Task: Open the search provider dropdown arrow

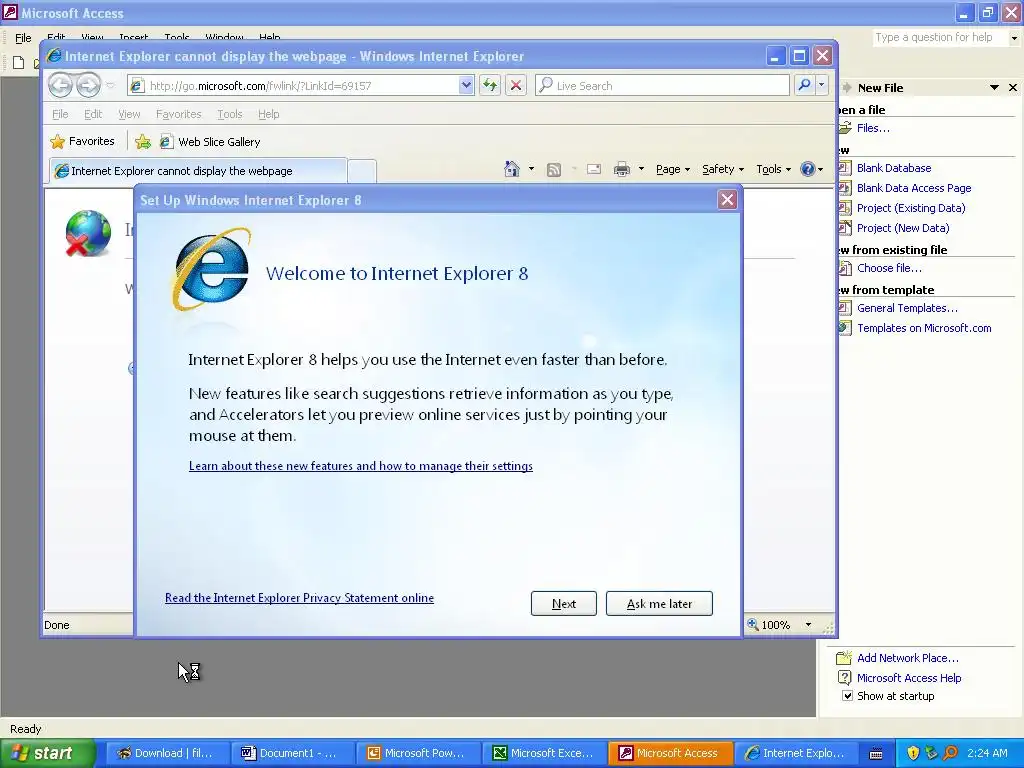Action: pyautogui.click(x=822, y=85)
